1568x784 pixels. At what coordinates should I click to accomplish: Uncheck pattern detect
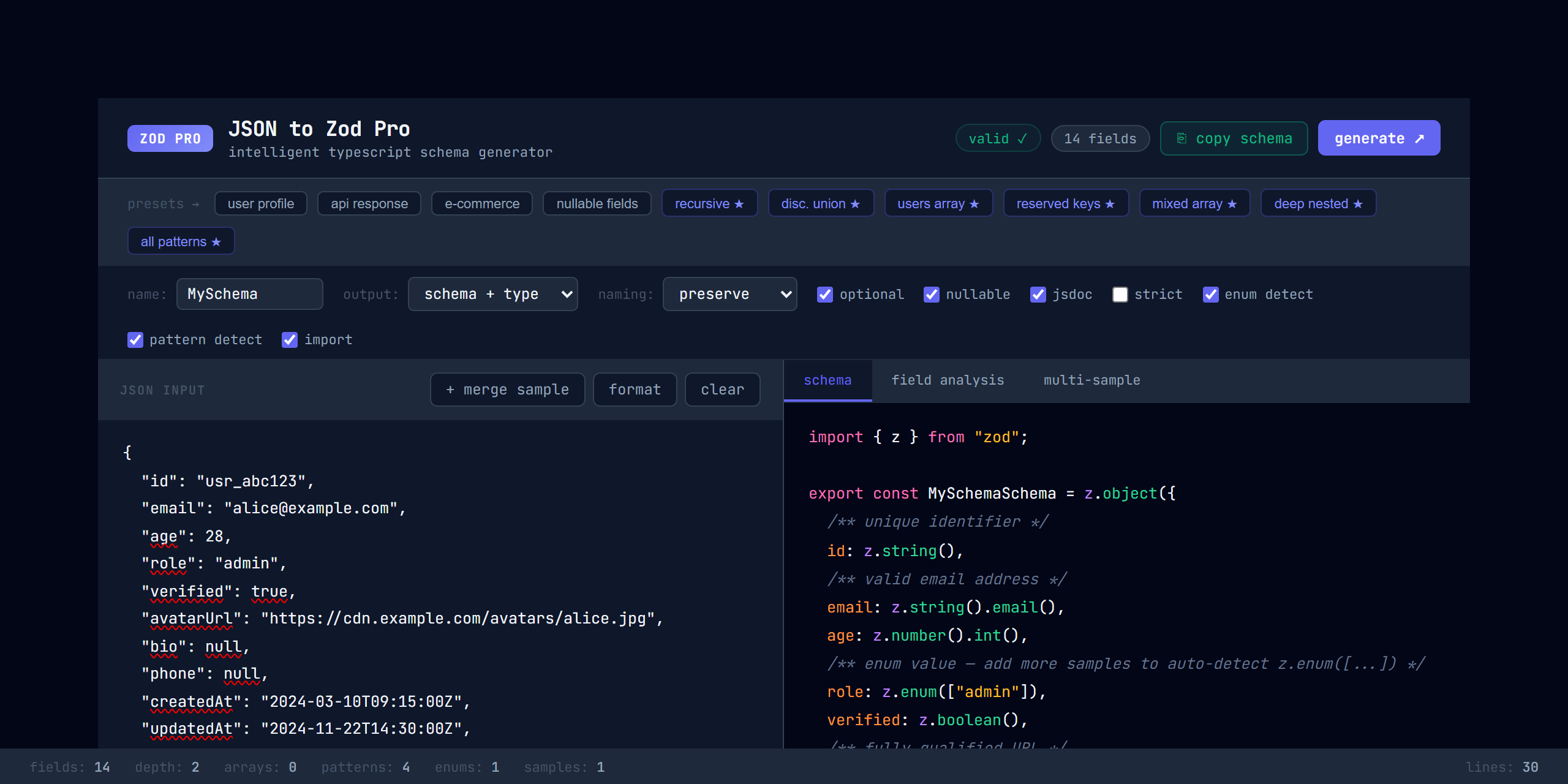(135, 340)
